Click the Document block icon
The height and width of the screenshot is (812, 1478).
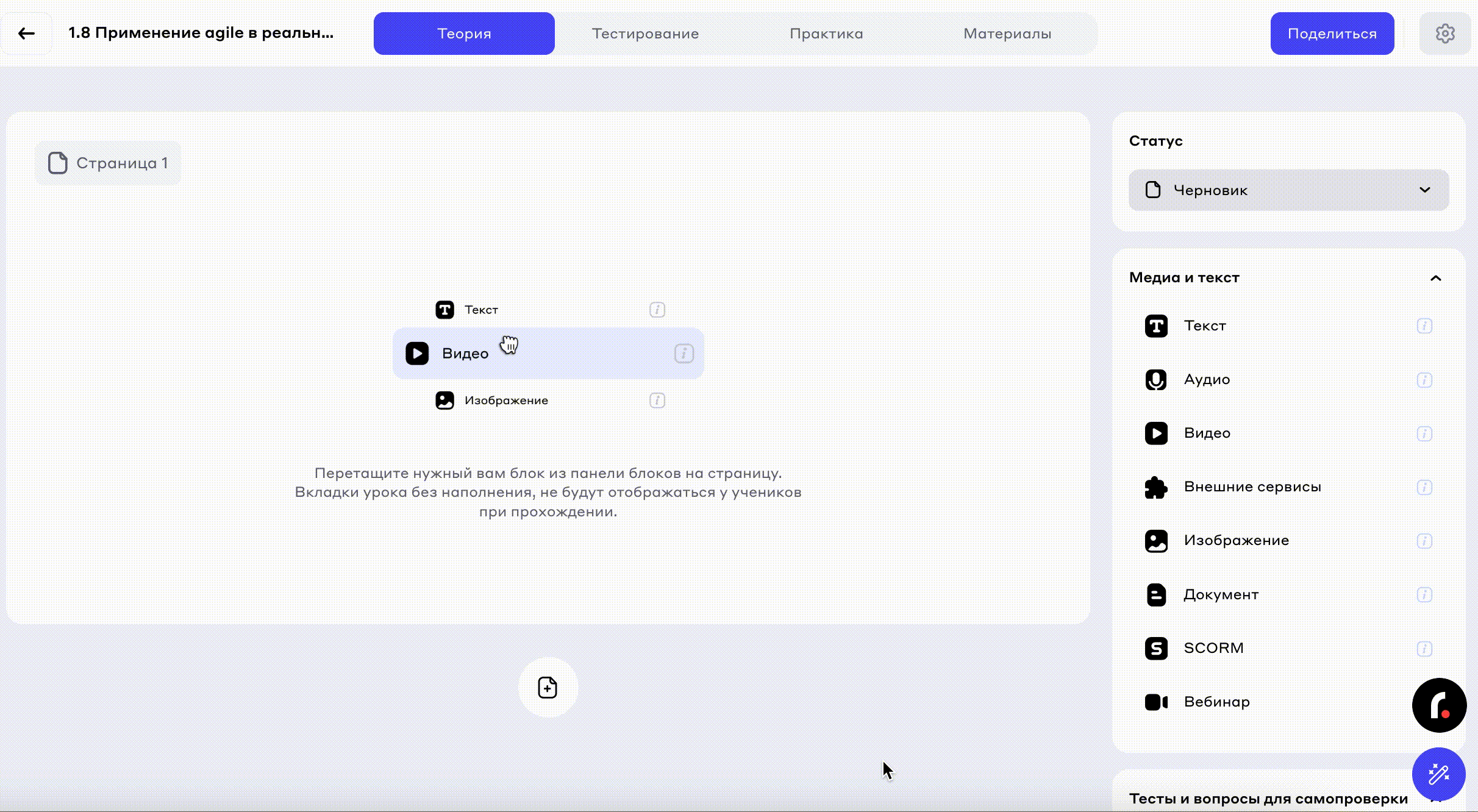pos(1155,594)
